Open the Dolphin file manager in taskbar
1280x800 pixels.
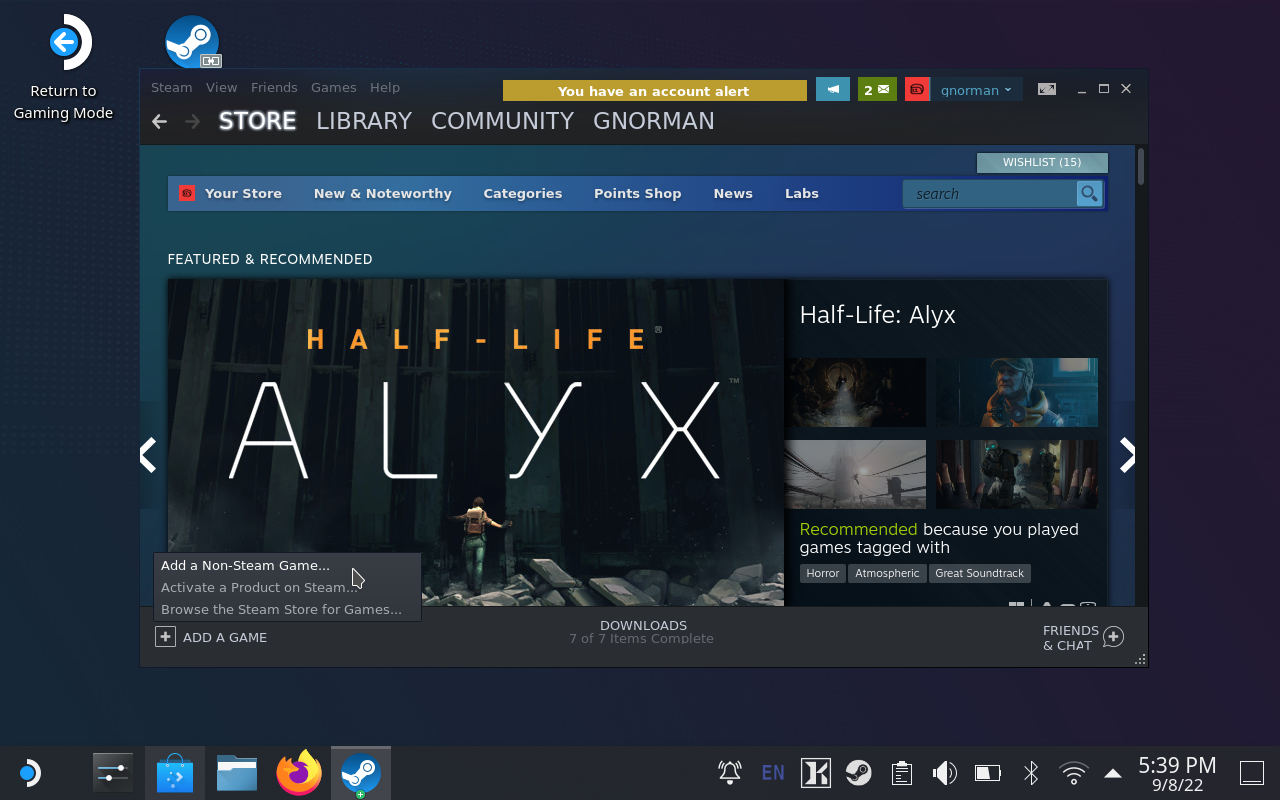point(237,773)
